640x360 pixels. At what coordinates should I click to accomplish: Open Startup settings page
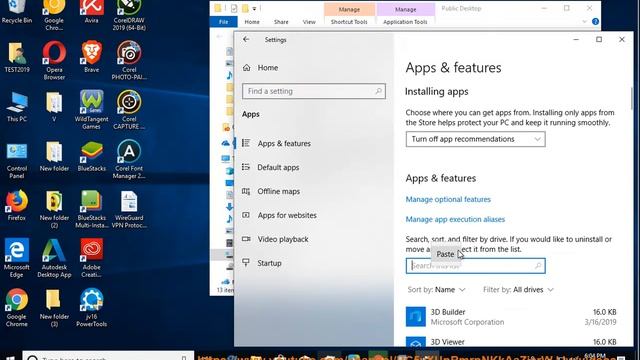coord(269,263)
